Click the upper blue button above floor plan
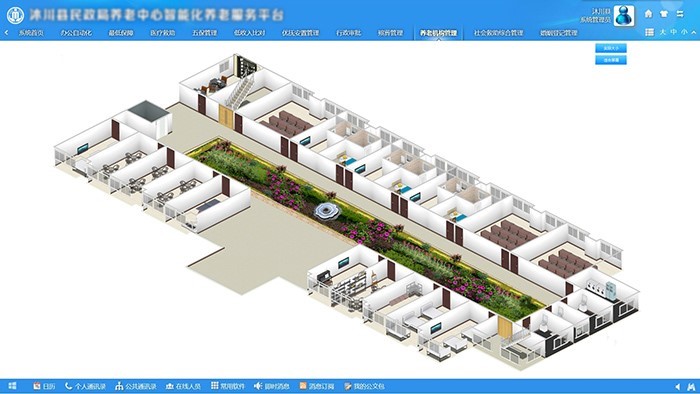 [611, 48]
